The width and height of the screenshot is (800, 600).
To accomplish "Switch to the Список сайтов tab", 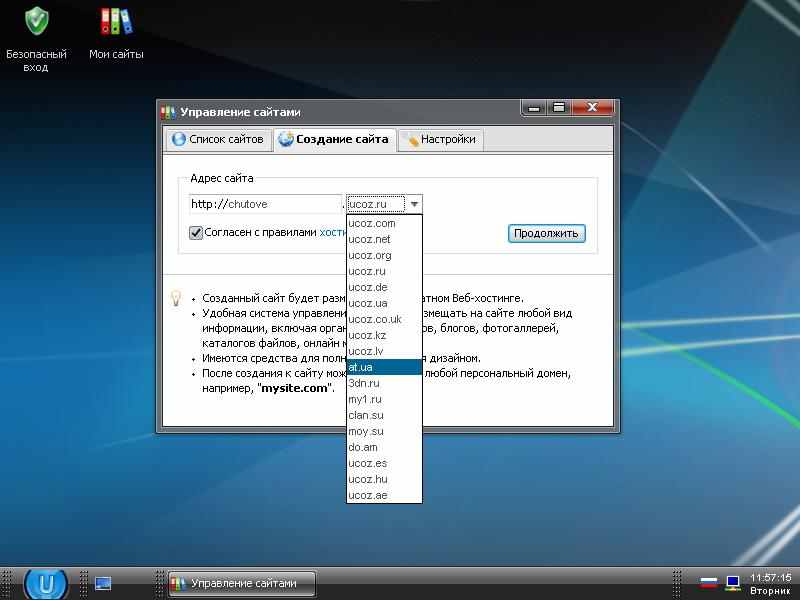I will pos(218,139).
